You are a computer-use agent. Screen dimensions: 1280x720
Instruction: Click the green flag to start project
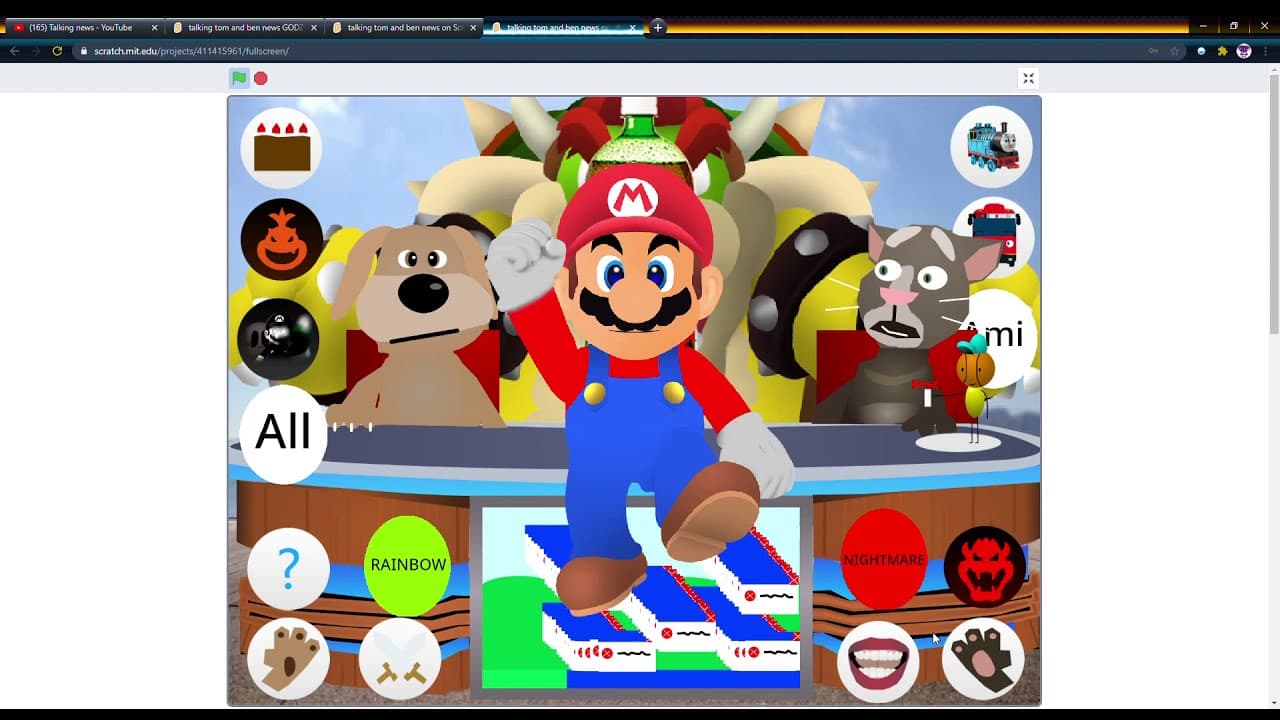239,78
